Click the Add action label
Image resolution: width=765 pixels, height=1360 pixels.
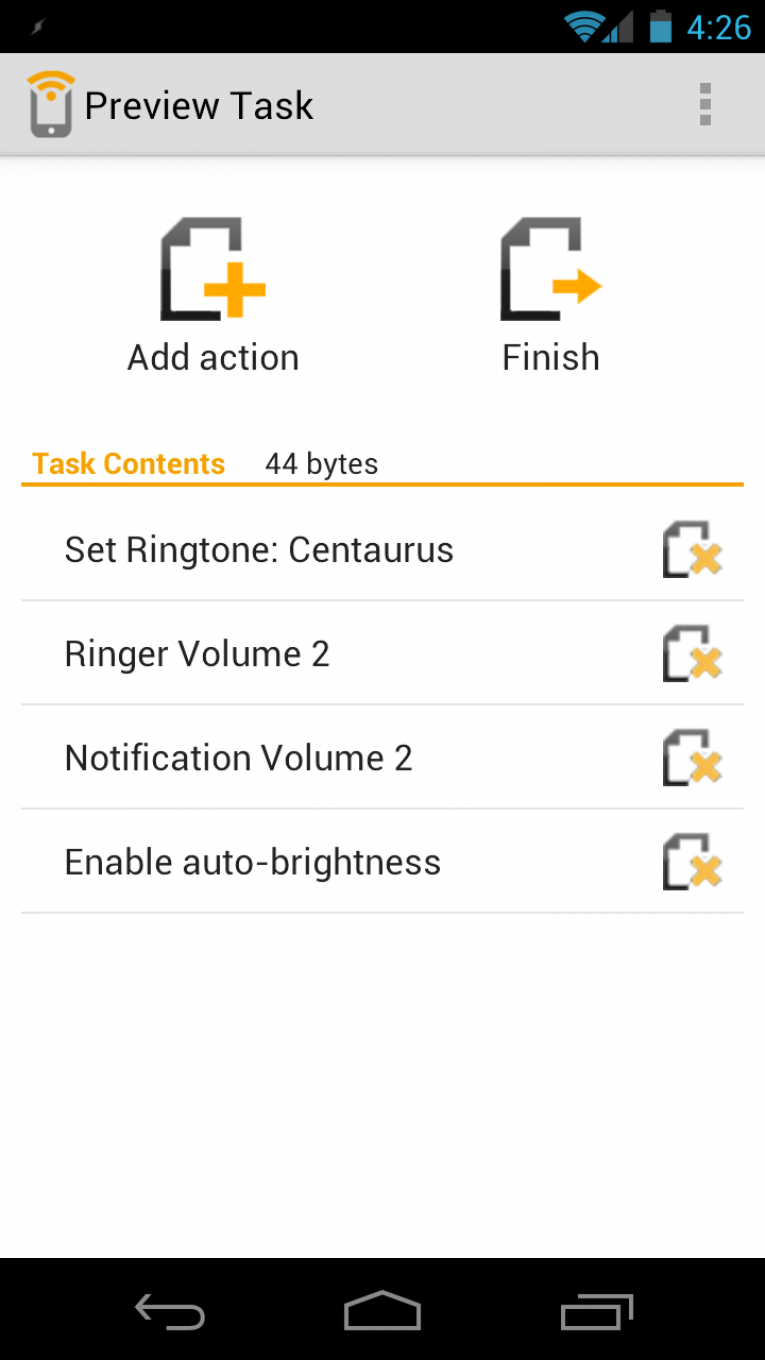tap(213, 357)
